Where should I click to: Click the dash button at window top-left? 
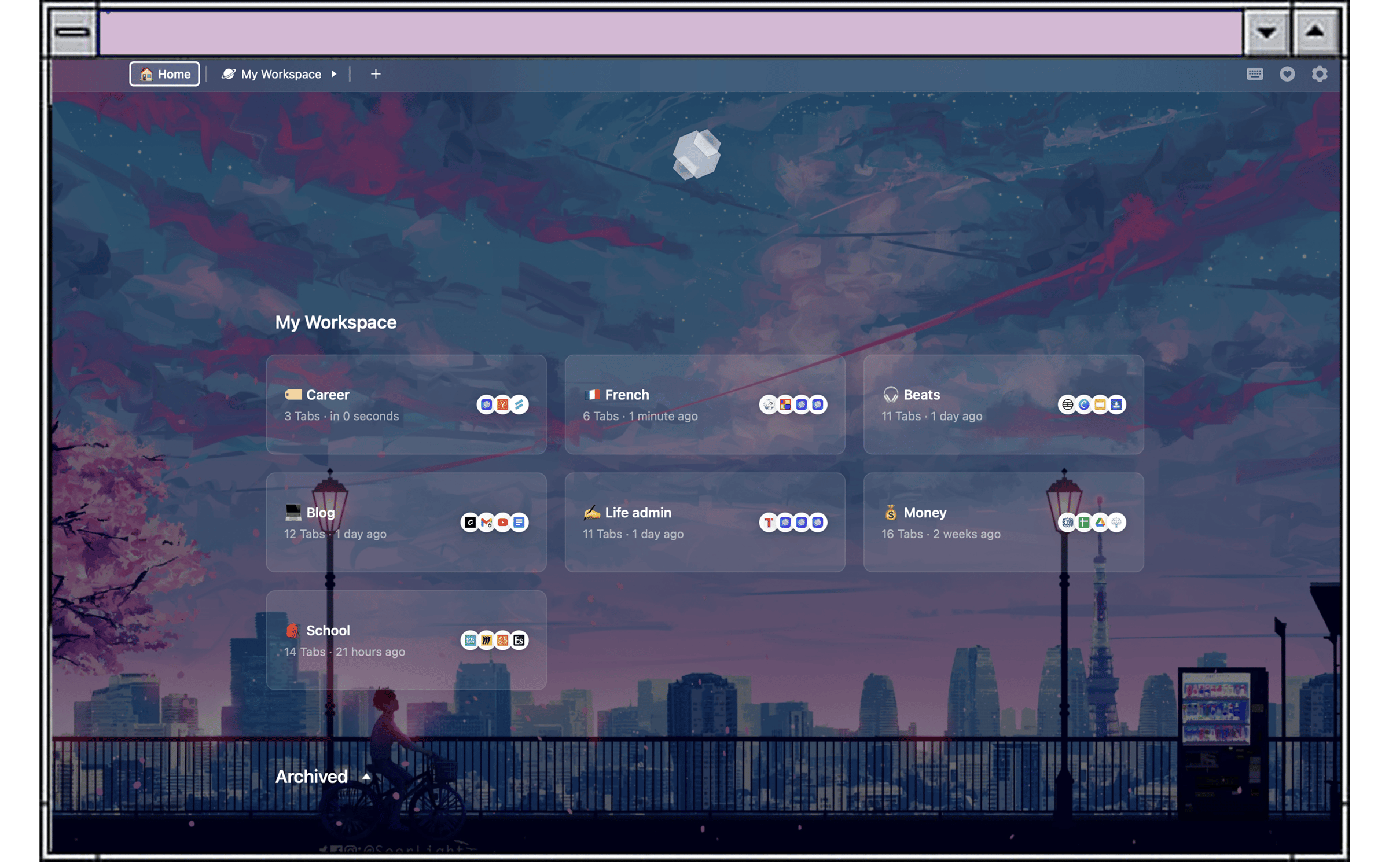click(x=73, y=32)
